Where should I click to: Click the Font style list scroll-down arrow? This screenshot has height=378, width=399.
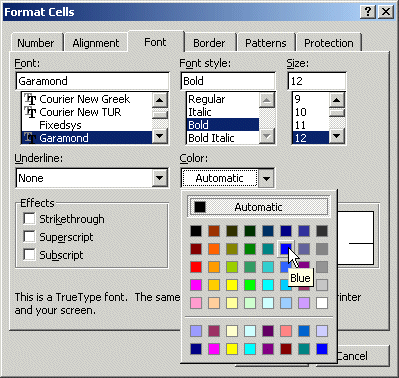(x=267, y=136)
